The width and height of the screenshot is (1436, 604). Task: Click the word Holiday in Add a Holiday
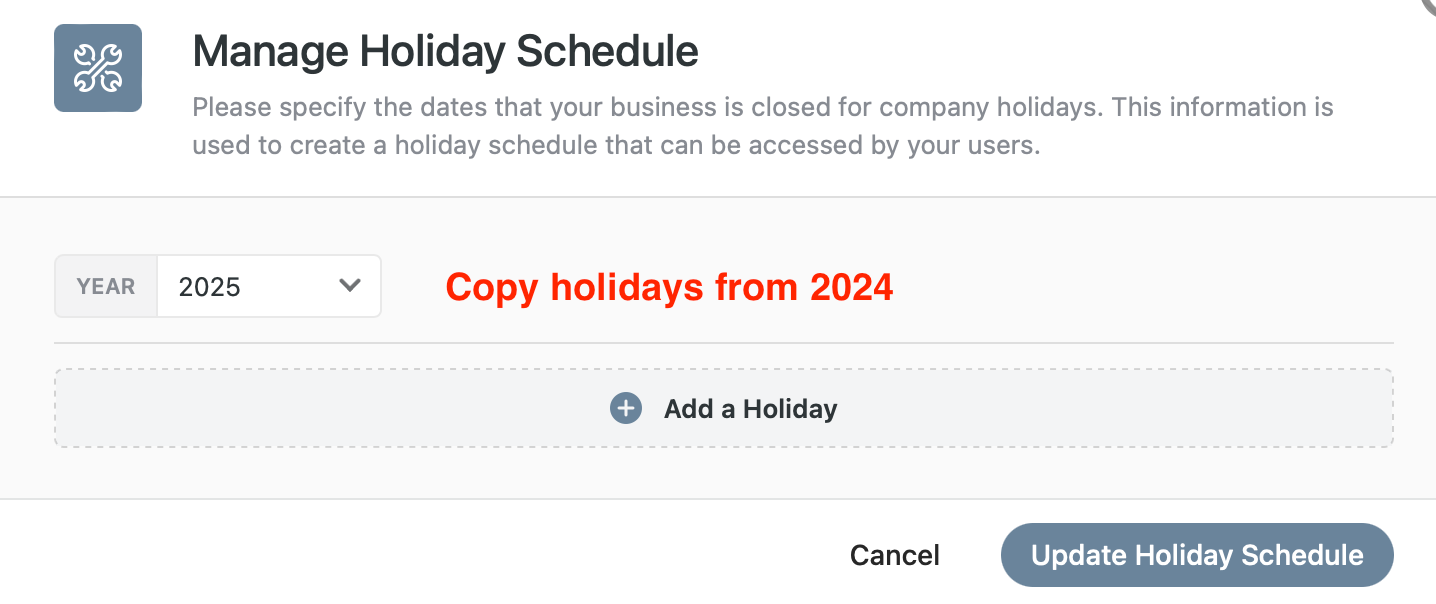(x=790, y=408)
